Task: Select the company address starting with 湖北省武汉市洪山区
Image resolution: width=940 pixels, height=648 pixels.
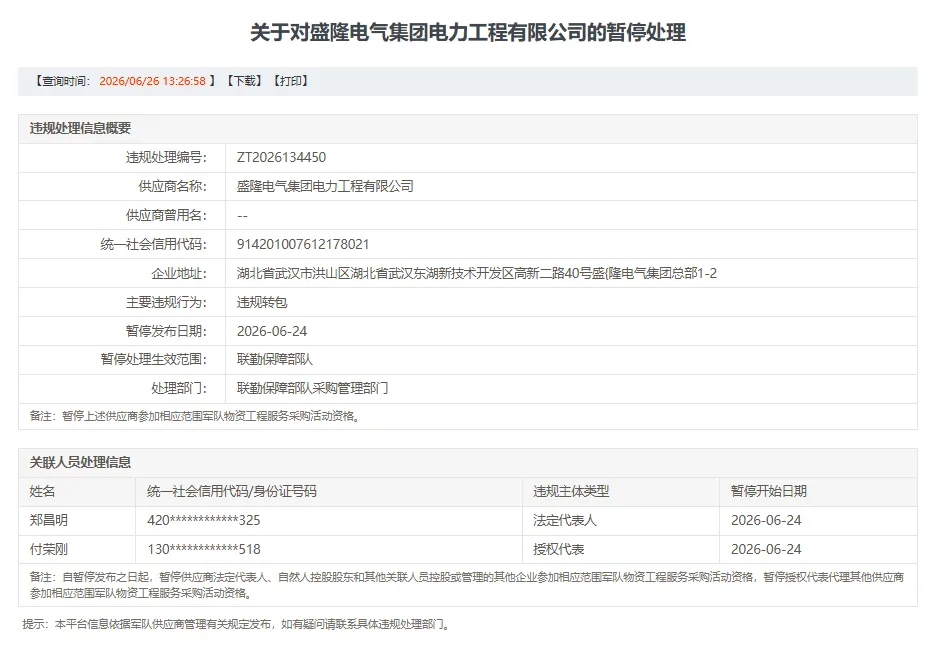Action: [477, 273]
